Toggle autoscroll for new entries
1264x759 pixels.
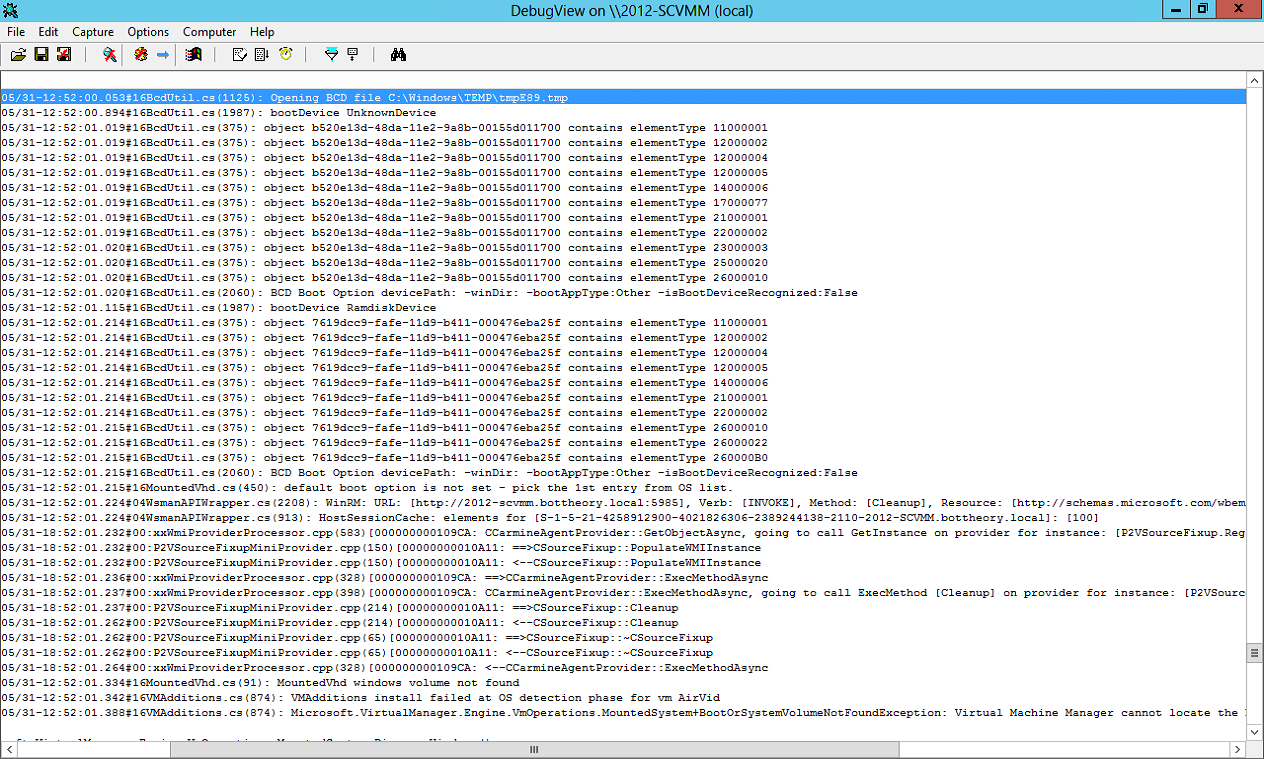[x=263, y=54]
